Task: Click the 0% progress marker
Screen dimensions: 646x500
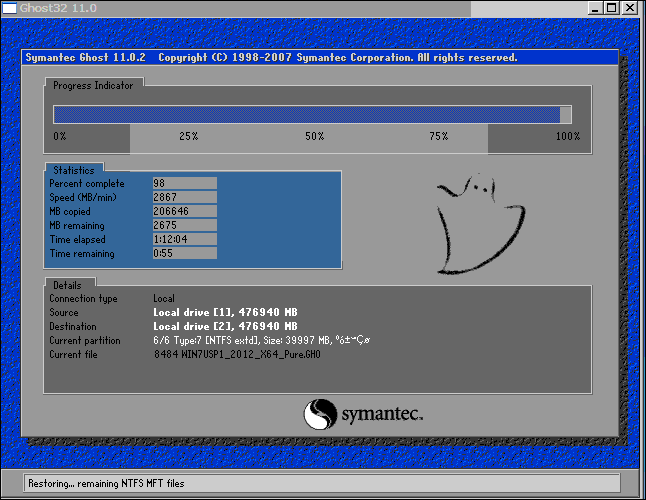Action: pyautogui.click(x=60, y=136)
